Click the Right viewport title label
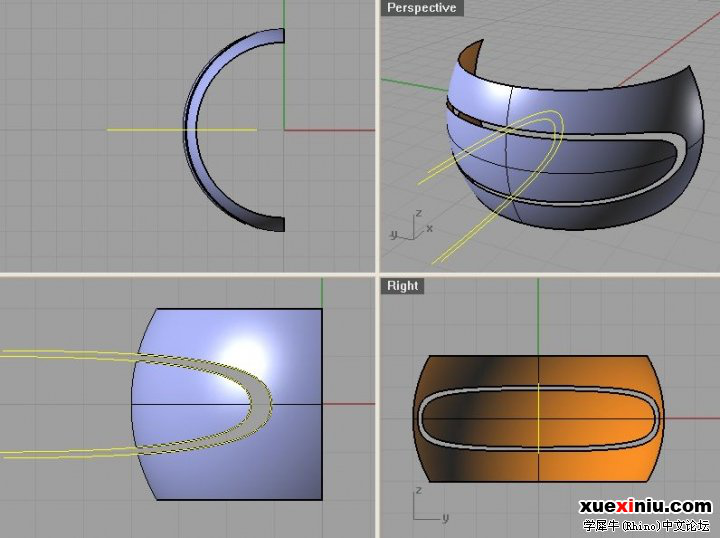The width and height of the screenshot is (720, 538). click(403, 286)
